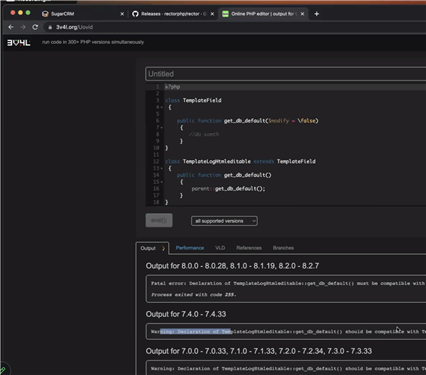Go back with browser back arrow
The height and width of the screenshot is (375, 426).
[11, 27]
